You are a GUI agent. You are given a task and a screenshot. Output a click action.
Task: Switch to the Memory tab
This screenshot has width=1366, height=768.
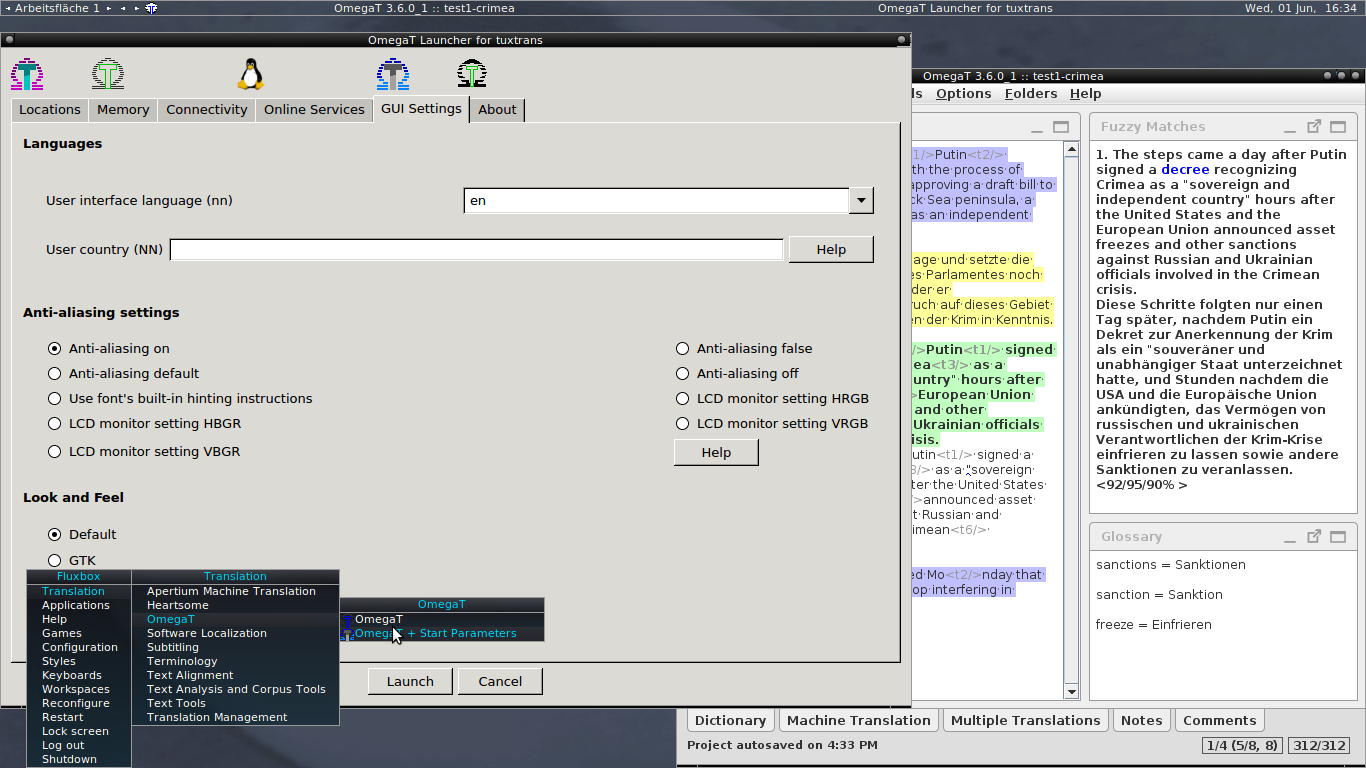[123, 110]
